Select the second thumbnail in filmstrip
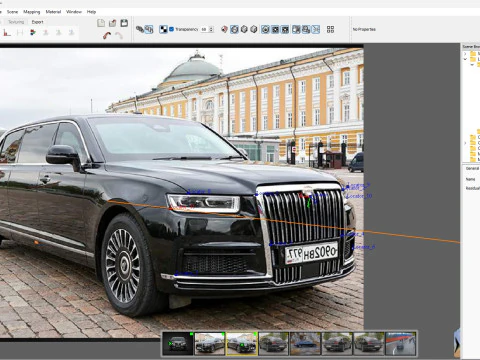This screenshot has height=360, width=480. [210, 343]
